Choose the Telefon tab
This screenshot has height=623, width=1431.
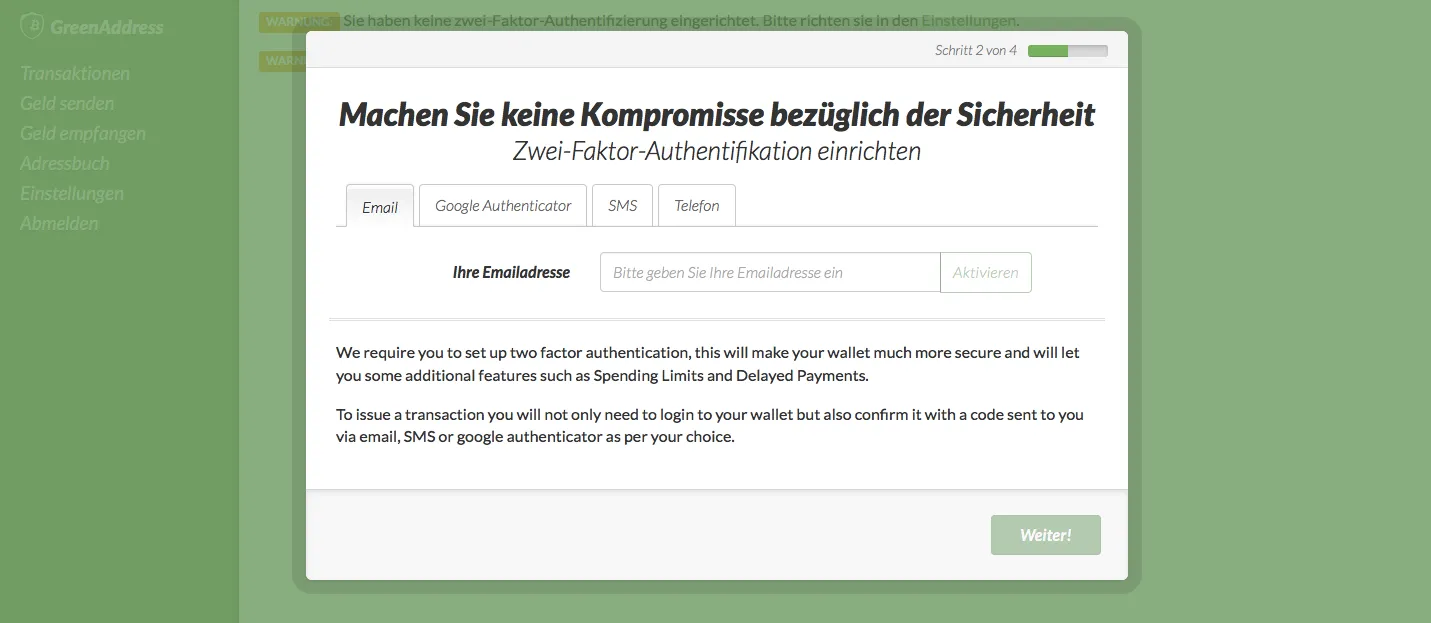coord(697,205)
